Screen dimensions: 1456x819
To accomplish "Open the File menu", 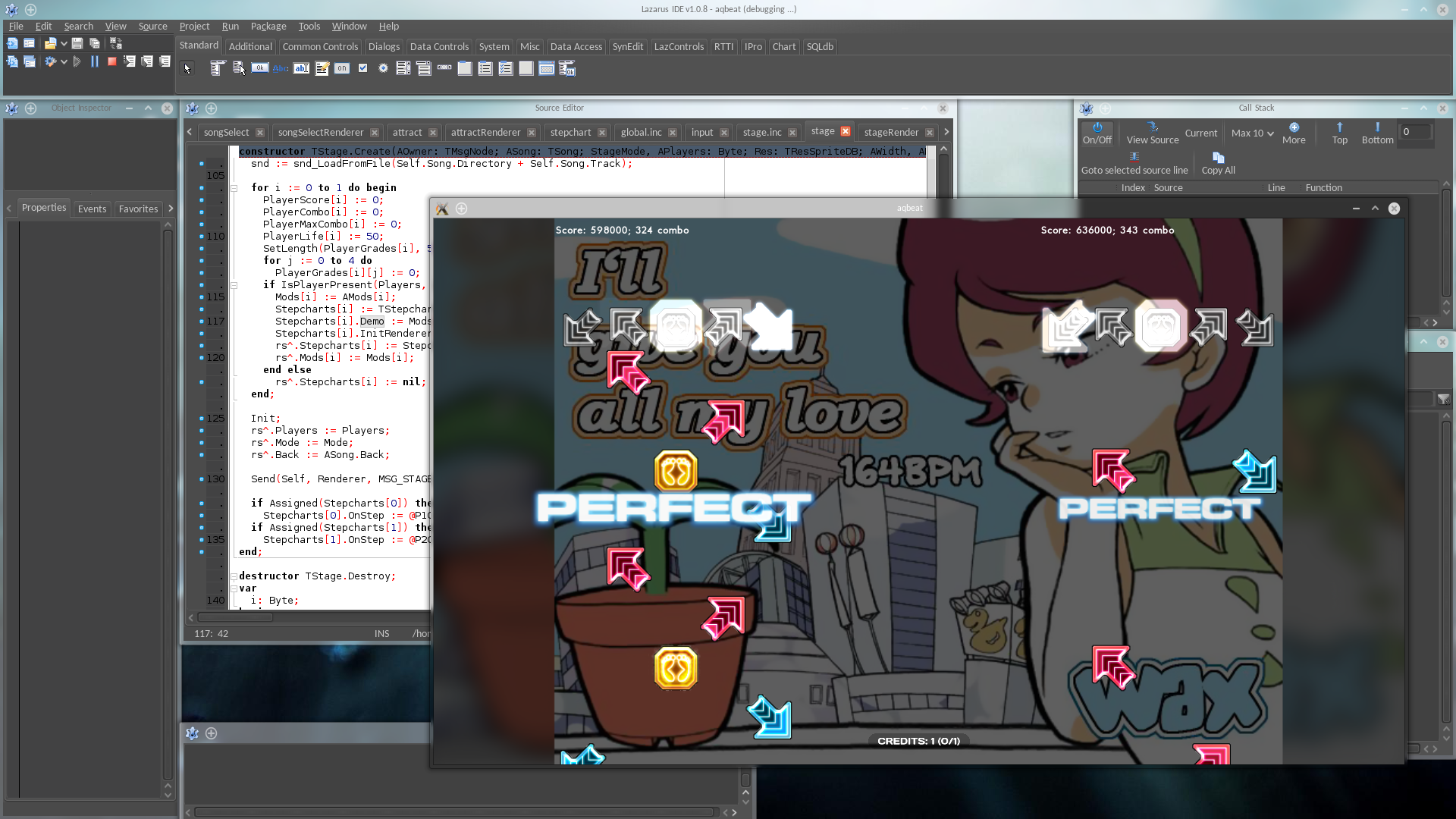I will point(16,26).
